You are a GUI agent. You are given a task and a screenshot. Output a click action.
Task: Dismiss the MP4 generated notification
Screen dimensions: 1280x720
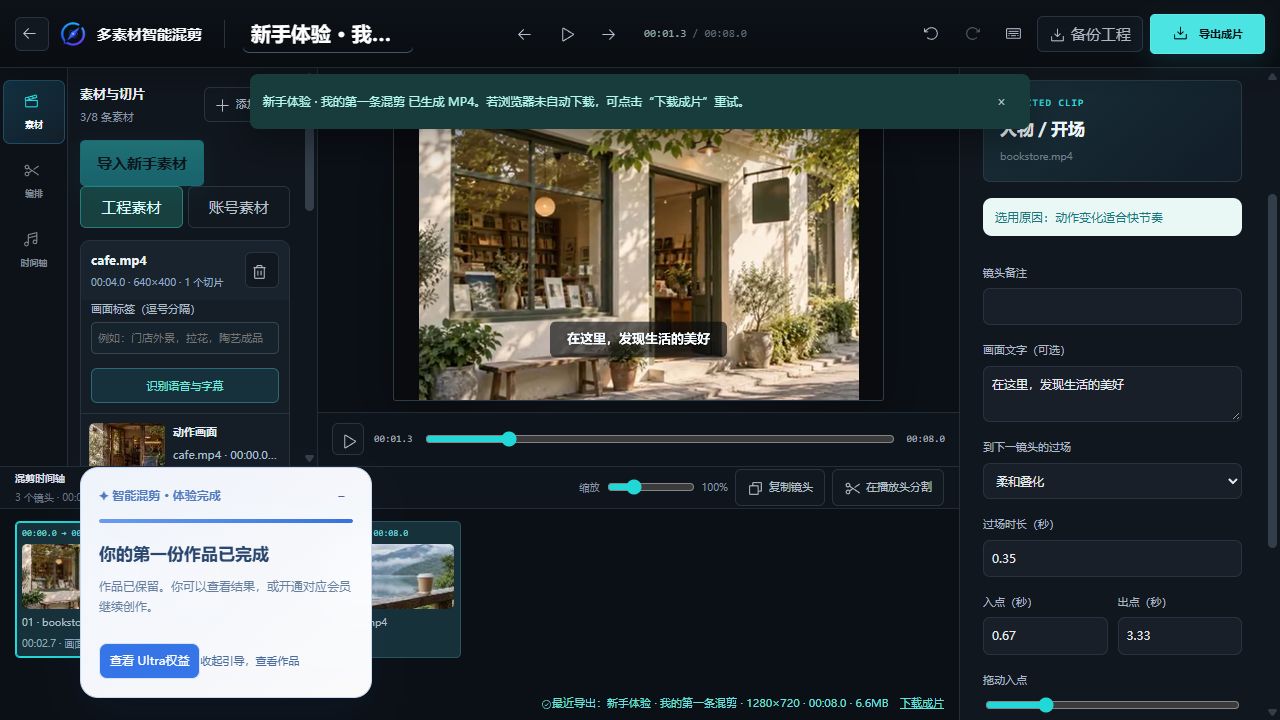tap(1001, 102)
